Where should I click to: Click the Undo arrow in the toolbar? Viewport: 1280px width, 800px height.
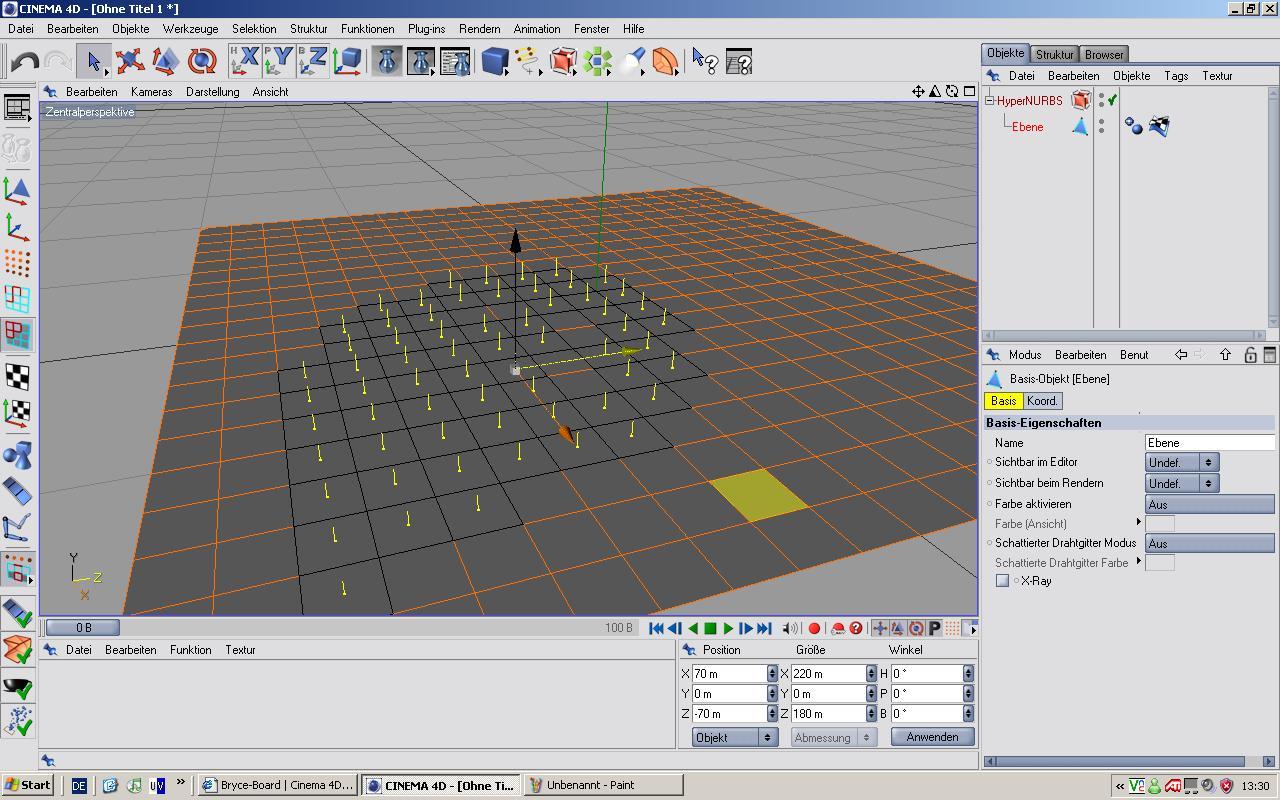[x=25, y=62]
